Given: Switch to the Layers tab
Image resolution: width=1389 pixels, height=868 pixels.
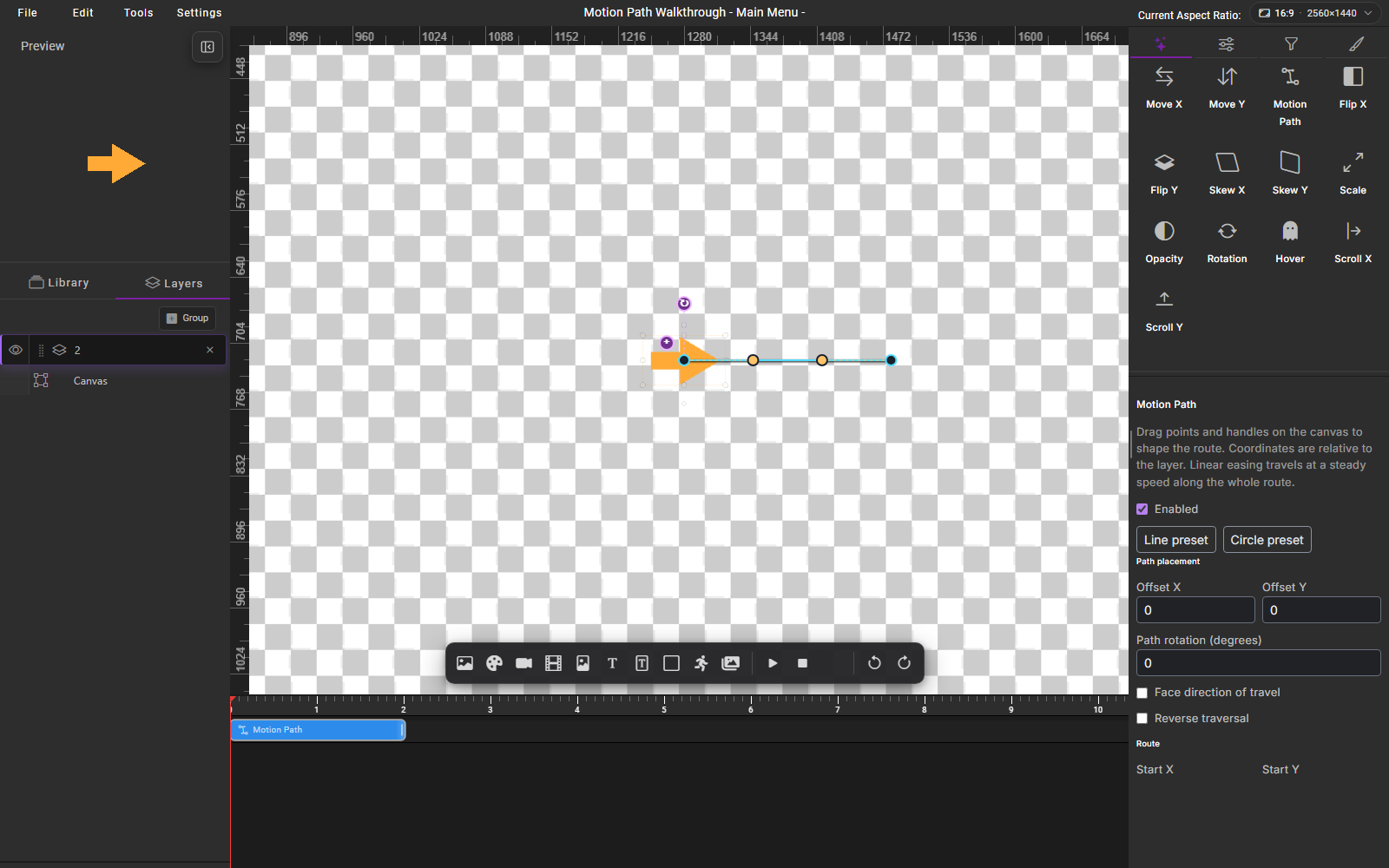Looking at the screenshot, I should tap(174, 283).
